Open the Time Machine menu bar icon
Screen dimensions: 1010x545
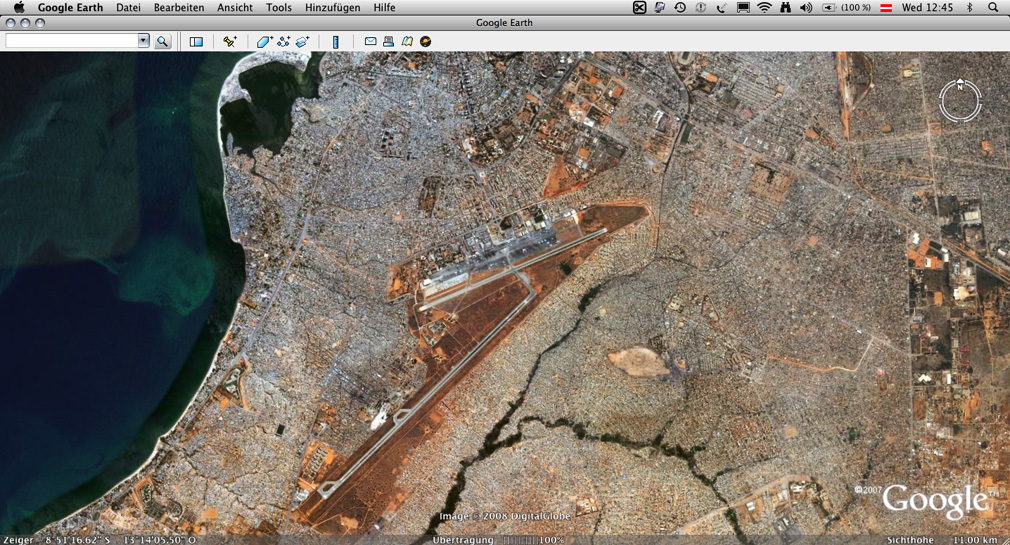[680, 8]
